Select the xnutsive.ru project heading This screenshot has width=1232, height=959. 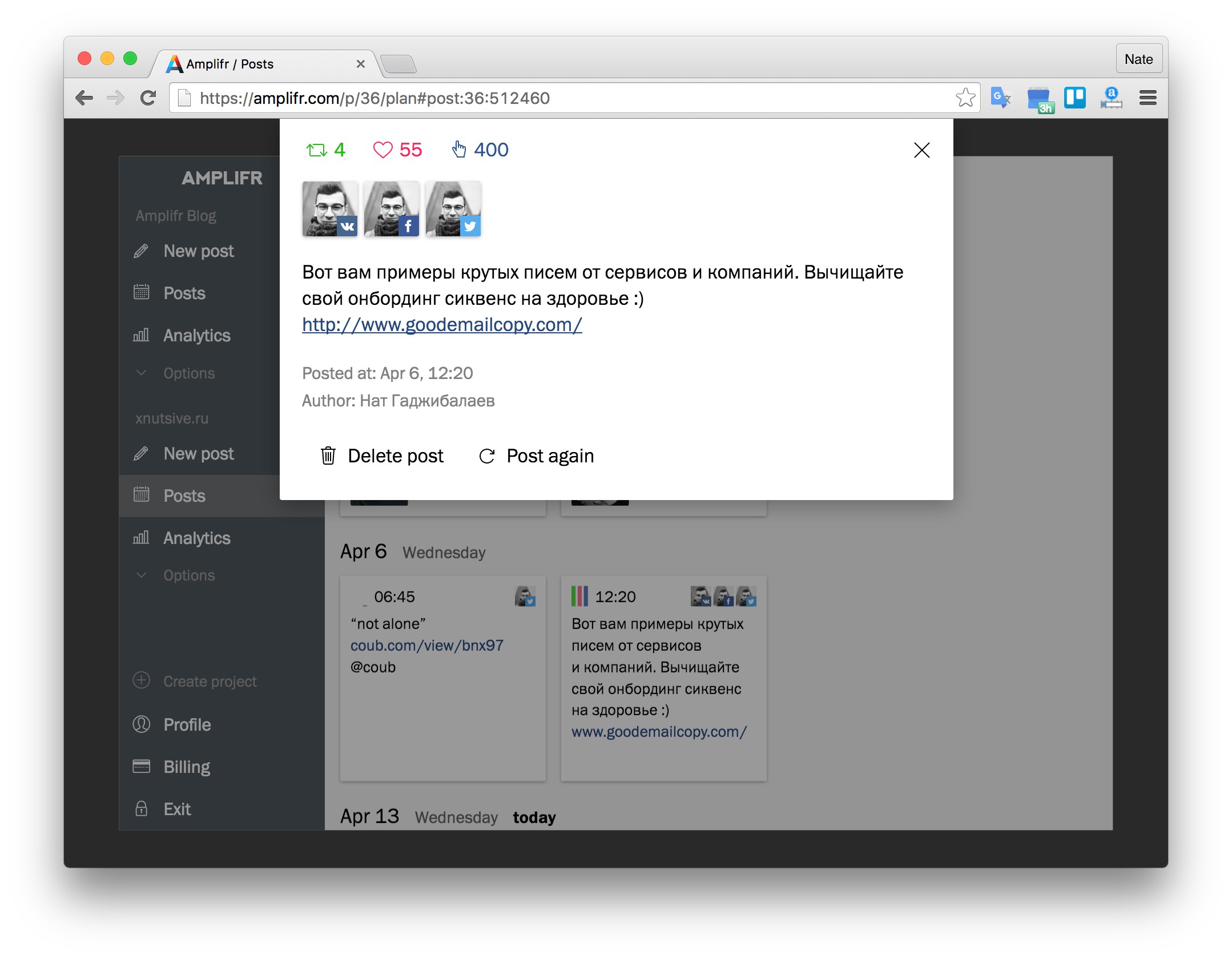172,418
